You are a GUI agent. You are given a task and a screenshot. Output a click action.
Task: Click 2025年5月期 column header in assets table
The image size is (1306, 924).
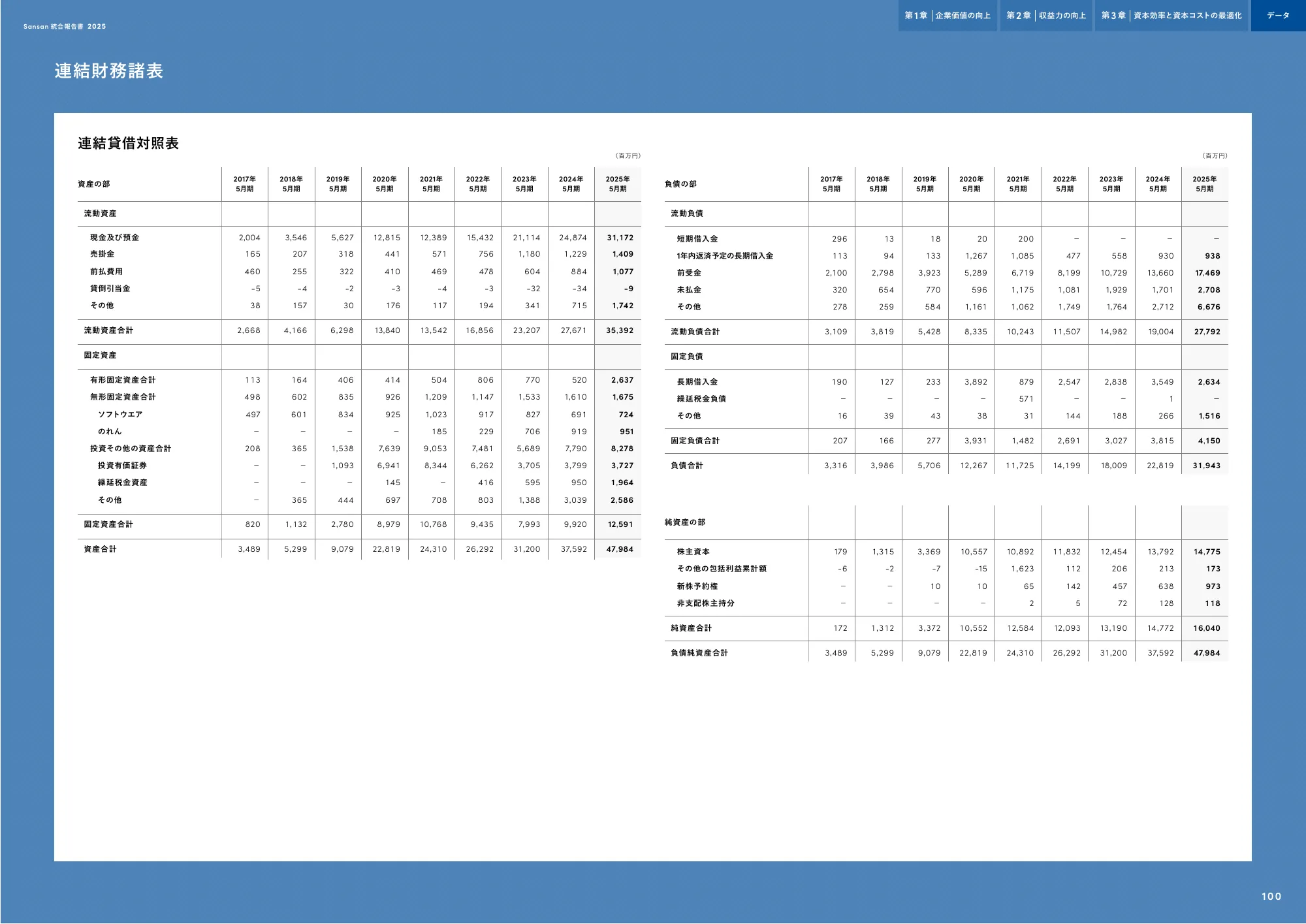tap(617, 184)
